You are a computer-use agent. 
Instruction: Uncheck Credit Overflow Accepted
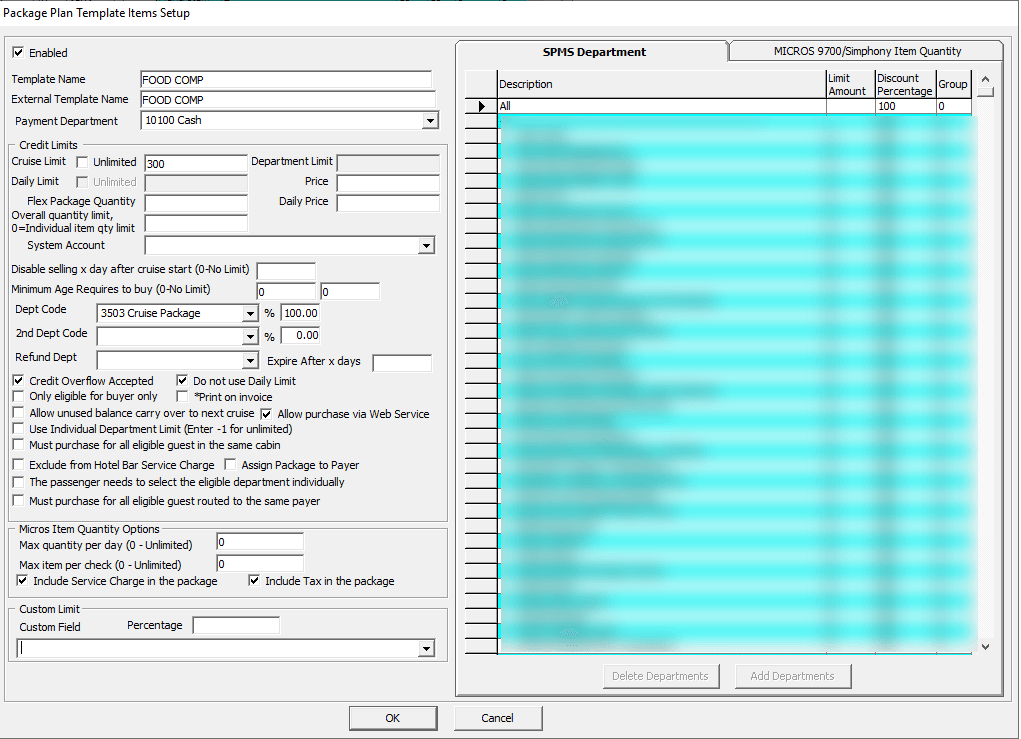click(x=17, y=380)
